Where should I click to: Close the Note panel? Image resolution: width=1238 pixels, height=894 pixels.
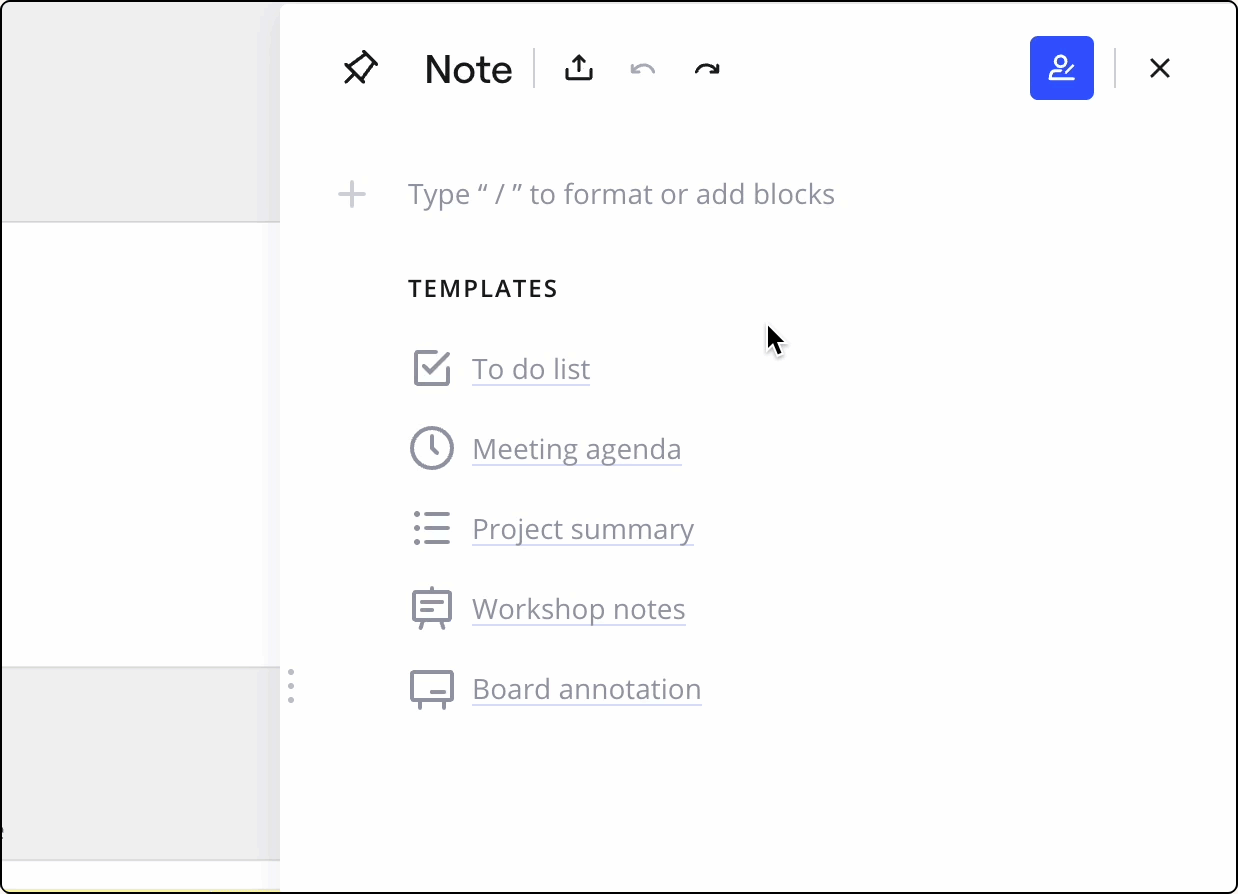(1159, 68)
